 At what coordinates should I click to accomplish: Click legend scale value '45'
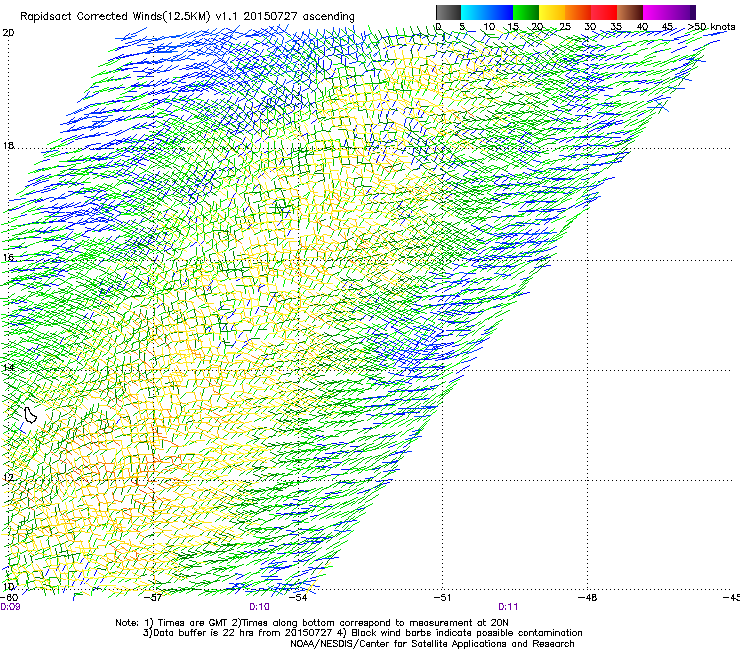coord(667,27)
